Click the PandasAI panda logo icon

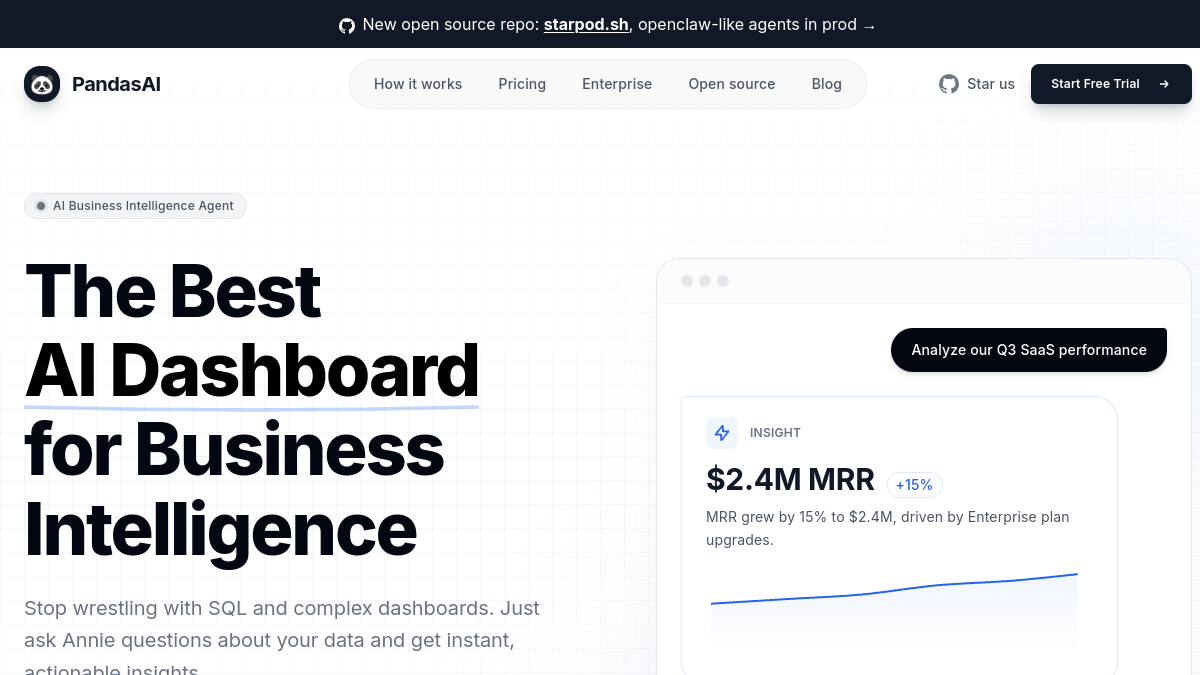click(42, 84)
